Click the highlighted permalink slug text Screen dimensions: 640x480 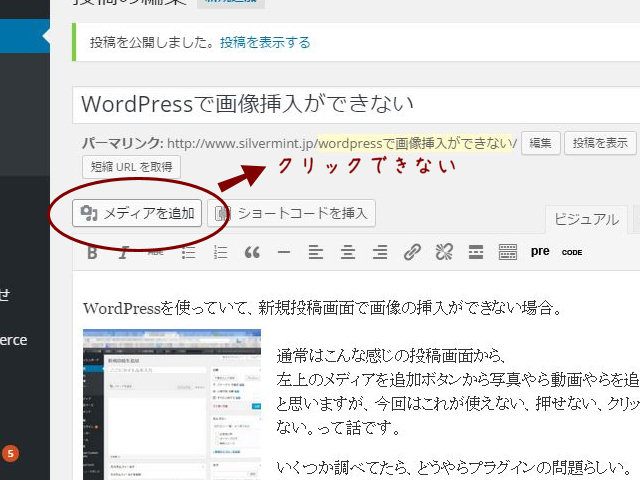point(415,143)
